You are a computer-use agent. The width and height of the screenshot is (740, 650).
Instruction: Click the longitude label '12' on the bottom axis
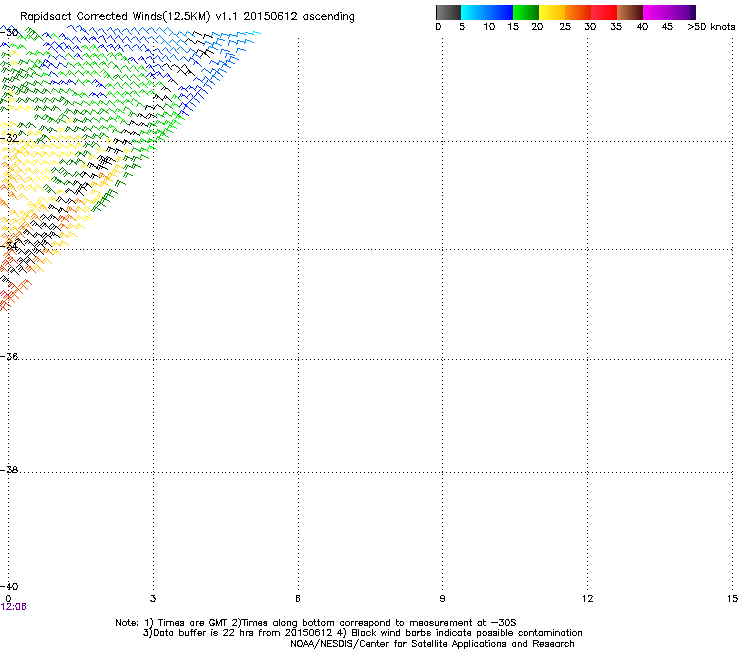coord(587,599)
